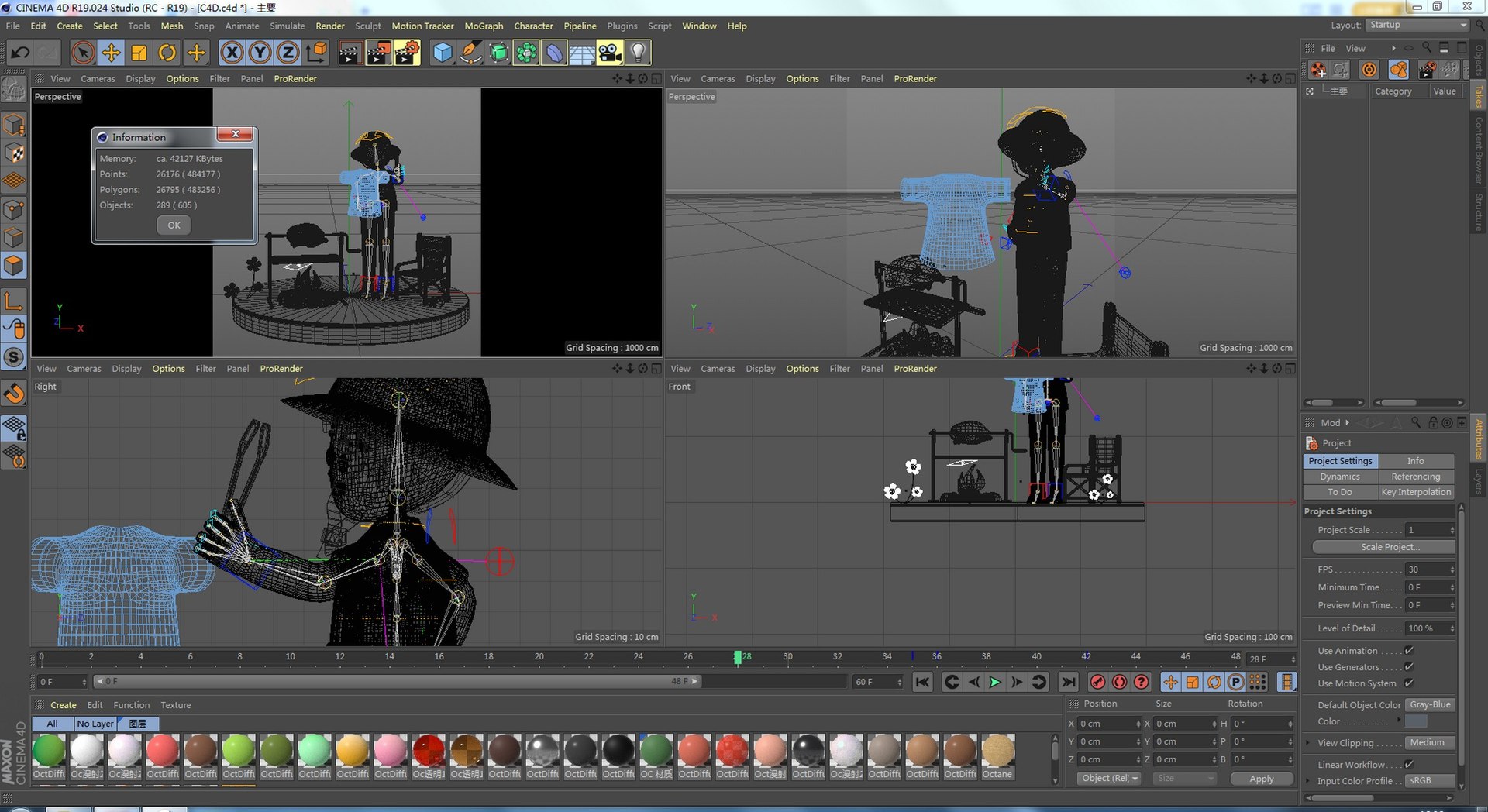This screenshot has height=812, width=1488.
Task: Activate the Rotate tool in top toolbar
Action: pos(167,53)
